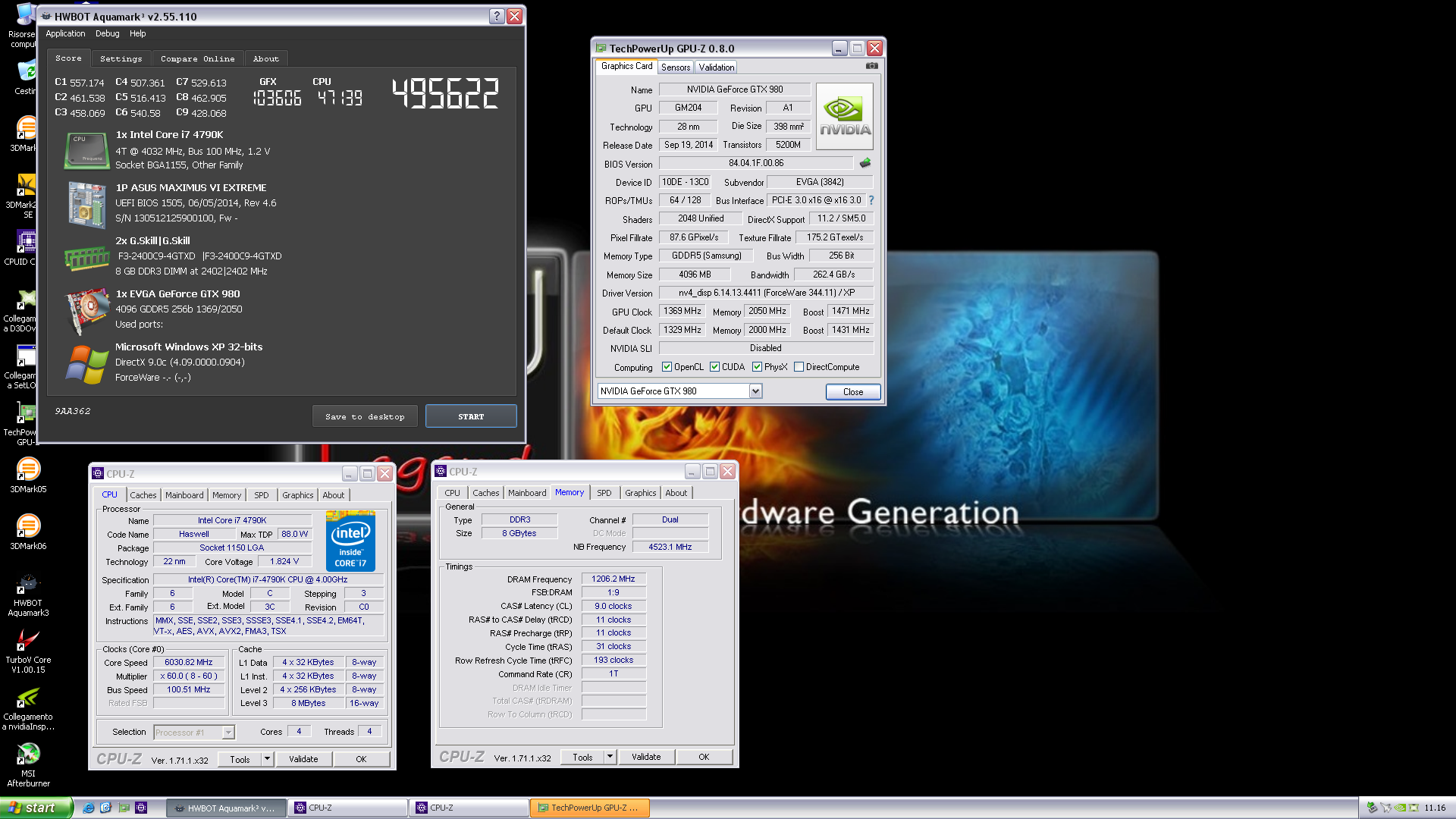Image resolution: width=1456 pixels, height=819 pixels.
Task: Click the BIOS save chip icon in GPU-Z
Action: [865, 163]
